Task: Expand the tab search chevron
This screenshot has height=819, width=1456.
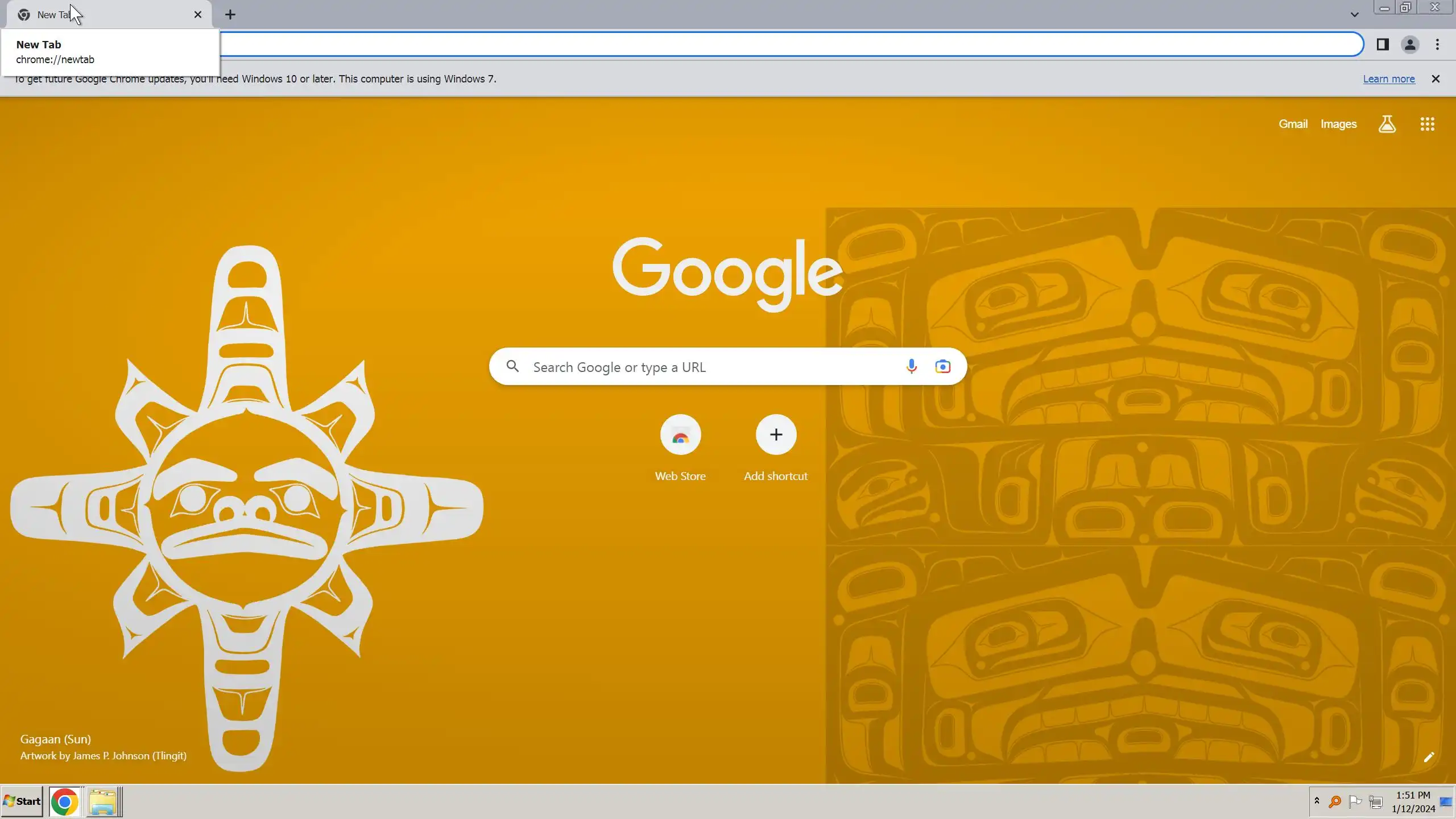Action: click(x=1354, y=15)
